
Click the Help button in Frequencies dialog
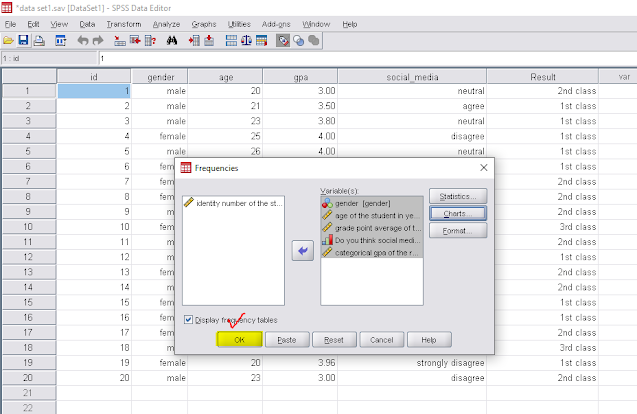coord(429,340)
